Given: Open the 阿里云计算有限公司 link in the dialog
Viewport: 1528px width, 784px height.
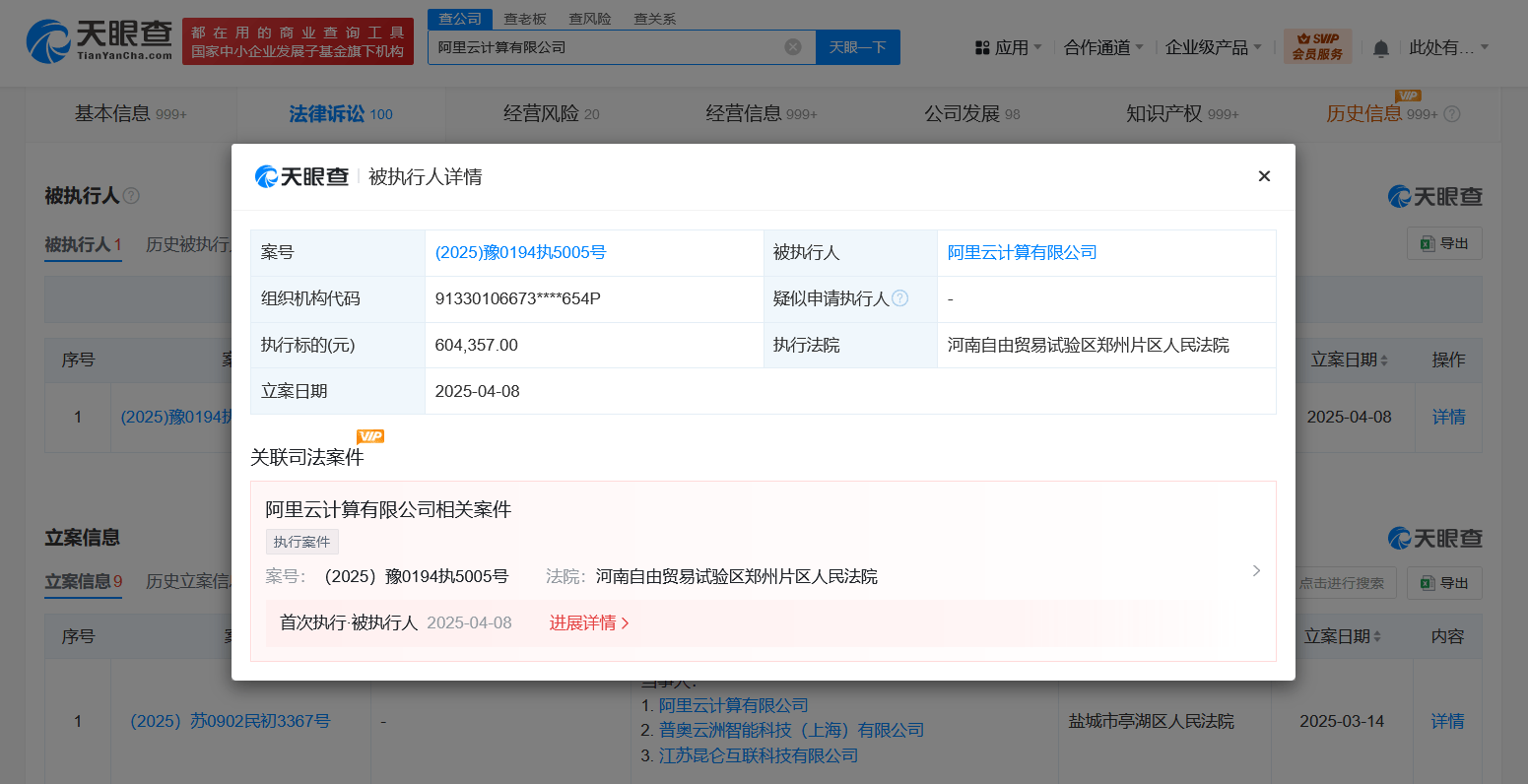Looking at the screenshot, I should coord(1022,253).
